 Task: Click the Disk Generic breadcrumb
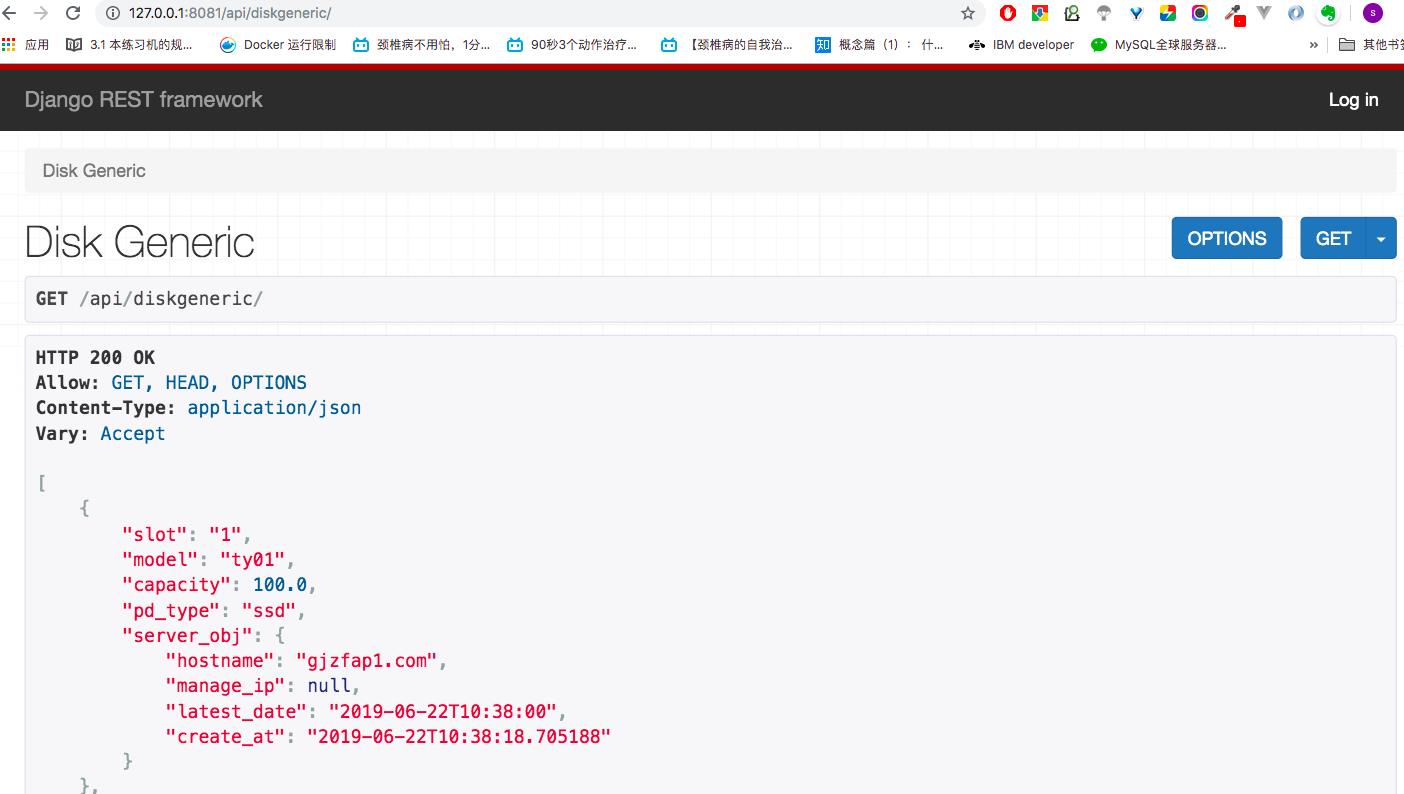pyautogui.click(x=94, y=170)
